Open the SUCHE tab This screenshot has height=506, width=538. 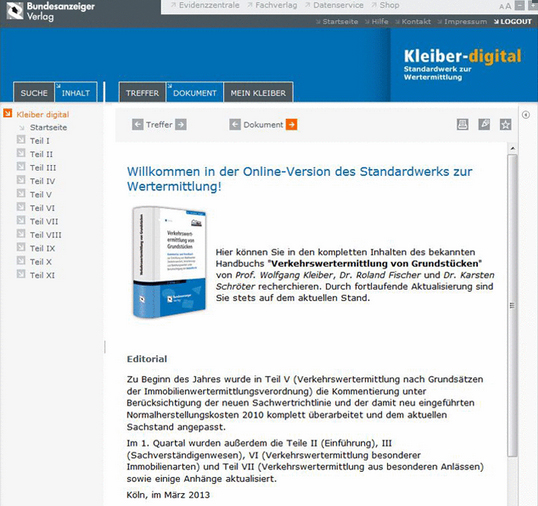[34, 92]
